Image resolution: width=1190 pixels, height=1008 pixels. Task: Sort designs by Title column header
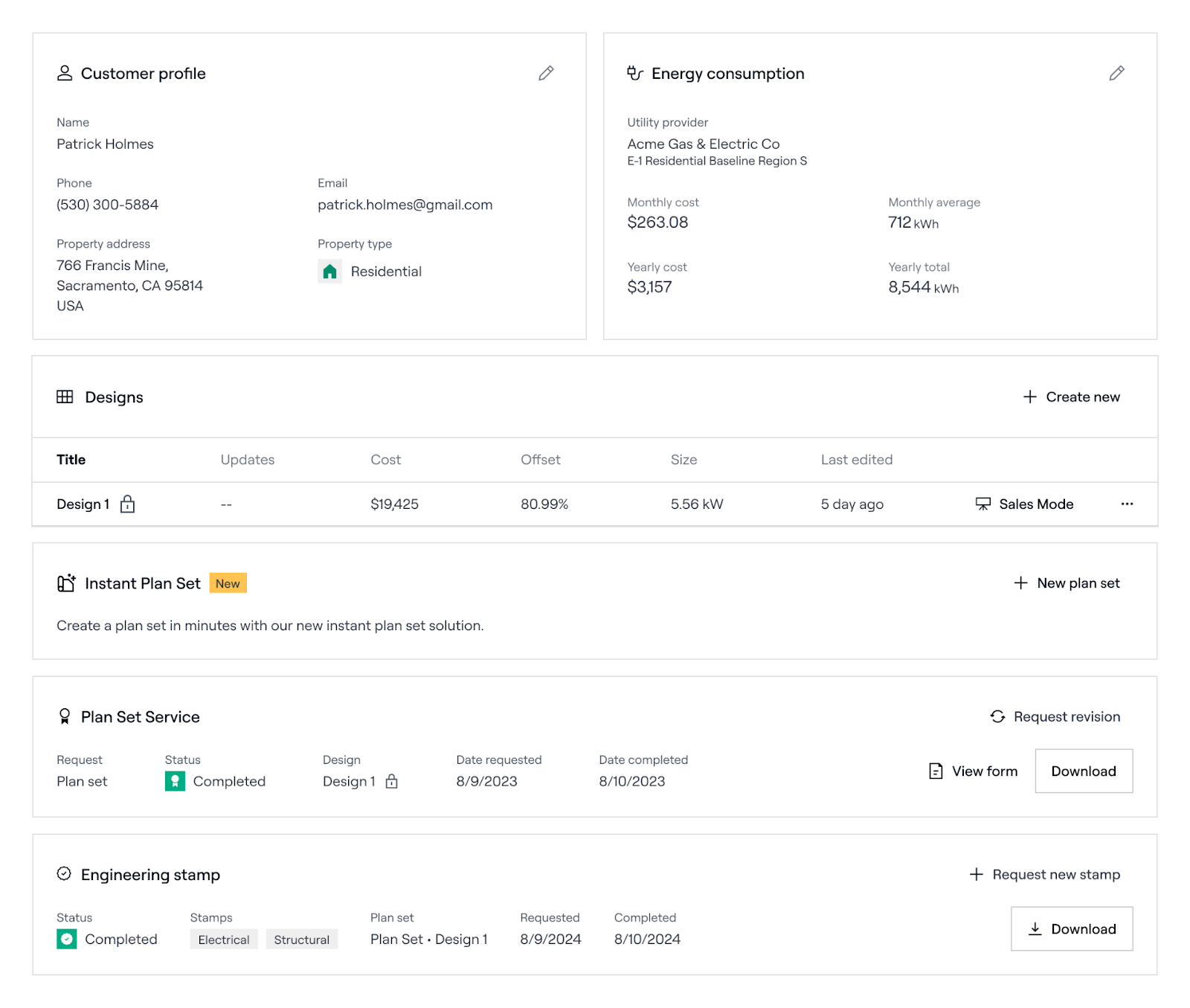[x=71, y=460]
